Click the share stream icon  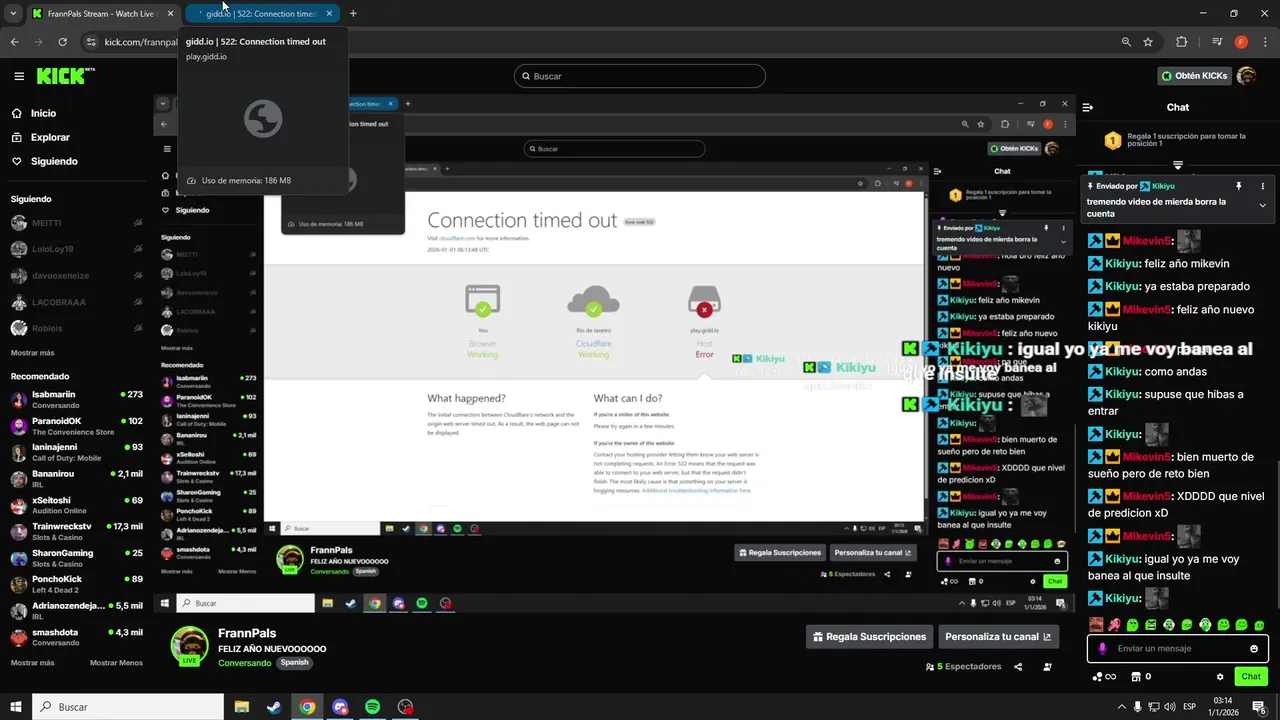pyautogui.click(x=1018, y=667)
